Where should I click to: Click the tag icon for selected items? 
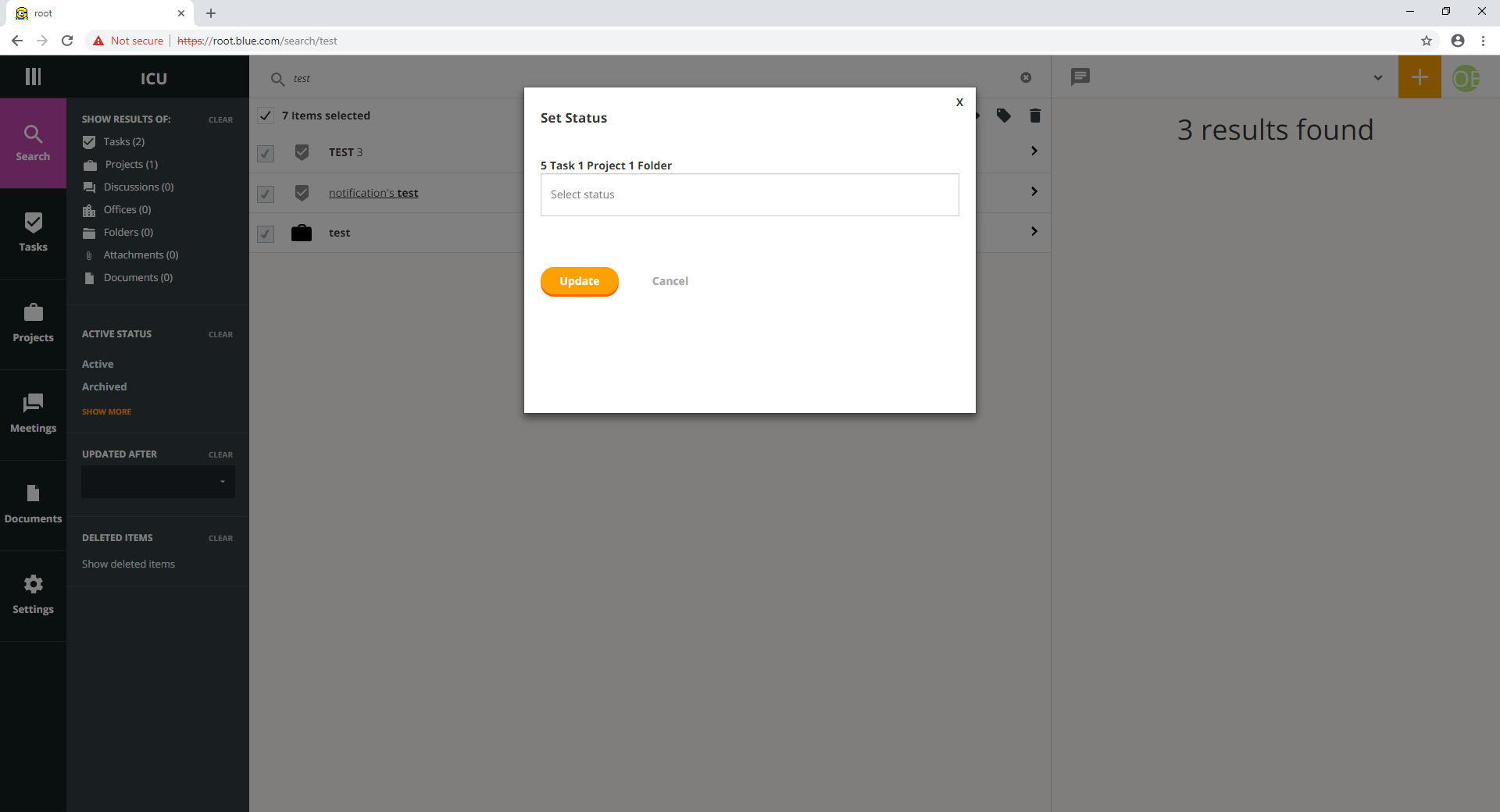[1004, 116]
